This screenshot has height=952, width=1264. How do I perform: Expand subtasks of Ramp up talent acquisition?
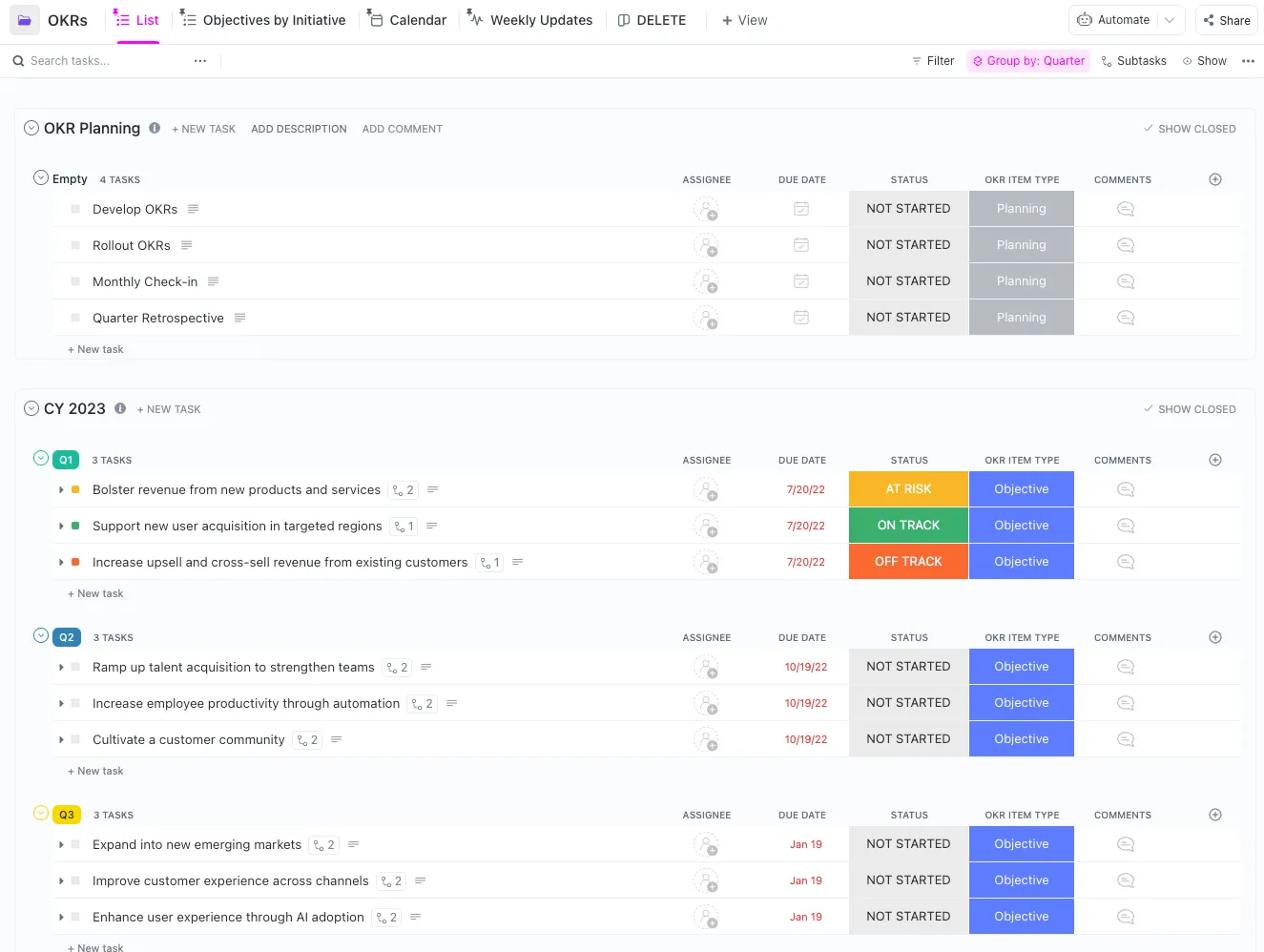(x=61, y=667)
